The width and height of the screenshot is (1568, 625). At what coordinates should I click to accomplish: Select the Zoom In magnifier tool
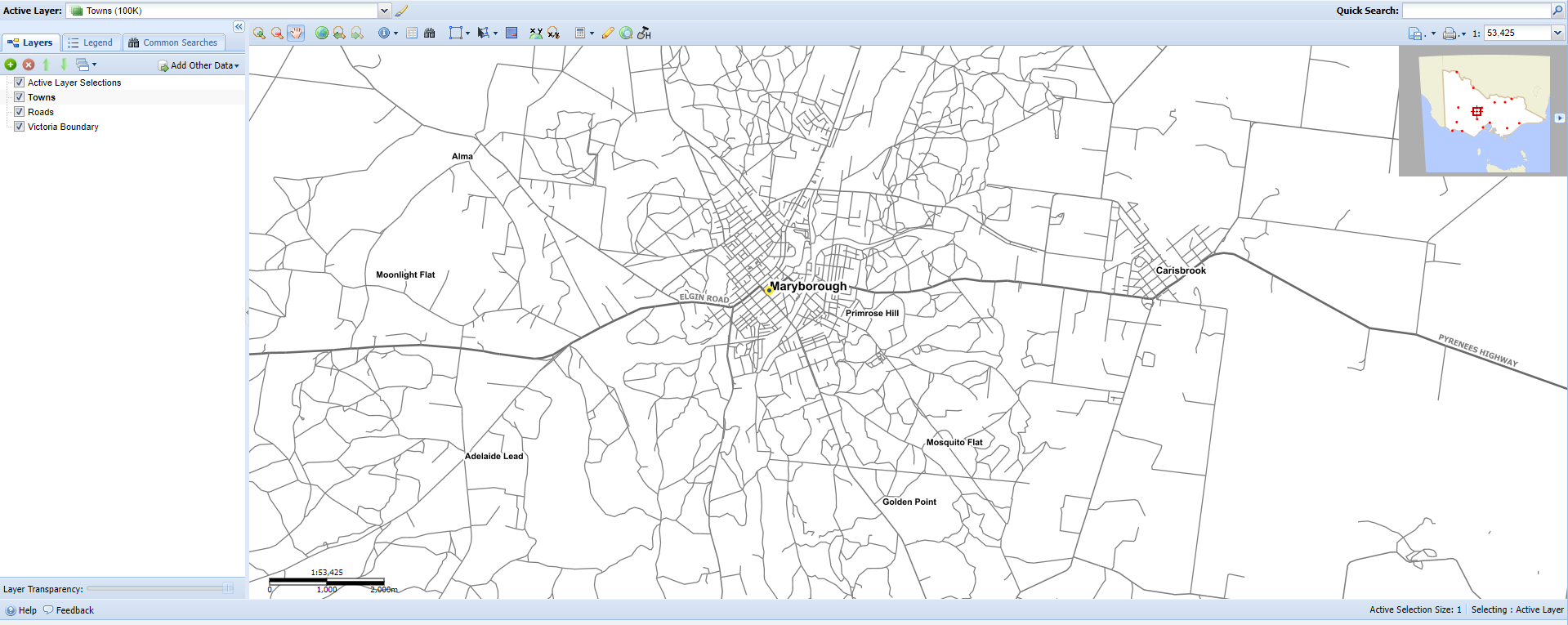(x=259, y=33)
